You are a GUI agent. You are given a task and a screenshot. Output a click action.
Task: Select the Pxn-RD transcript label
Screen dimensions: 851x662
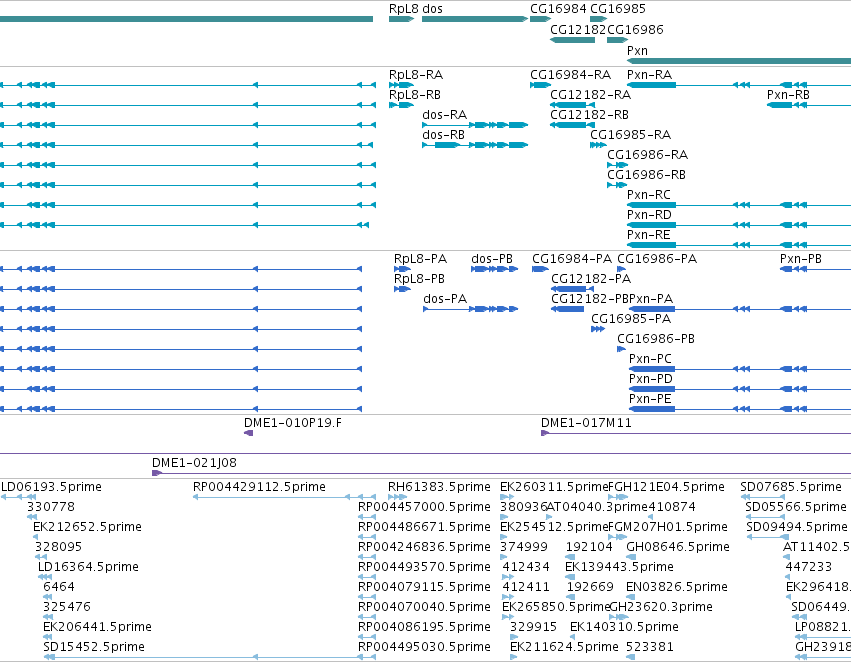point(649,215)
